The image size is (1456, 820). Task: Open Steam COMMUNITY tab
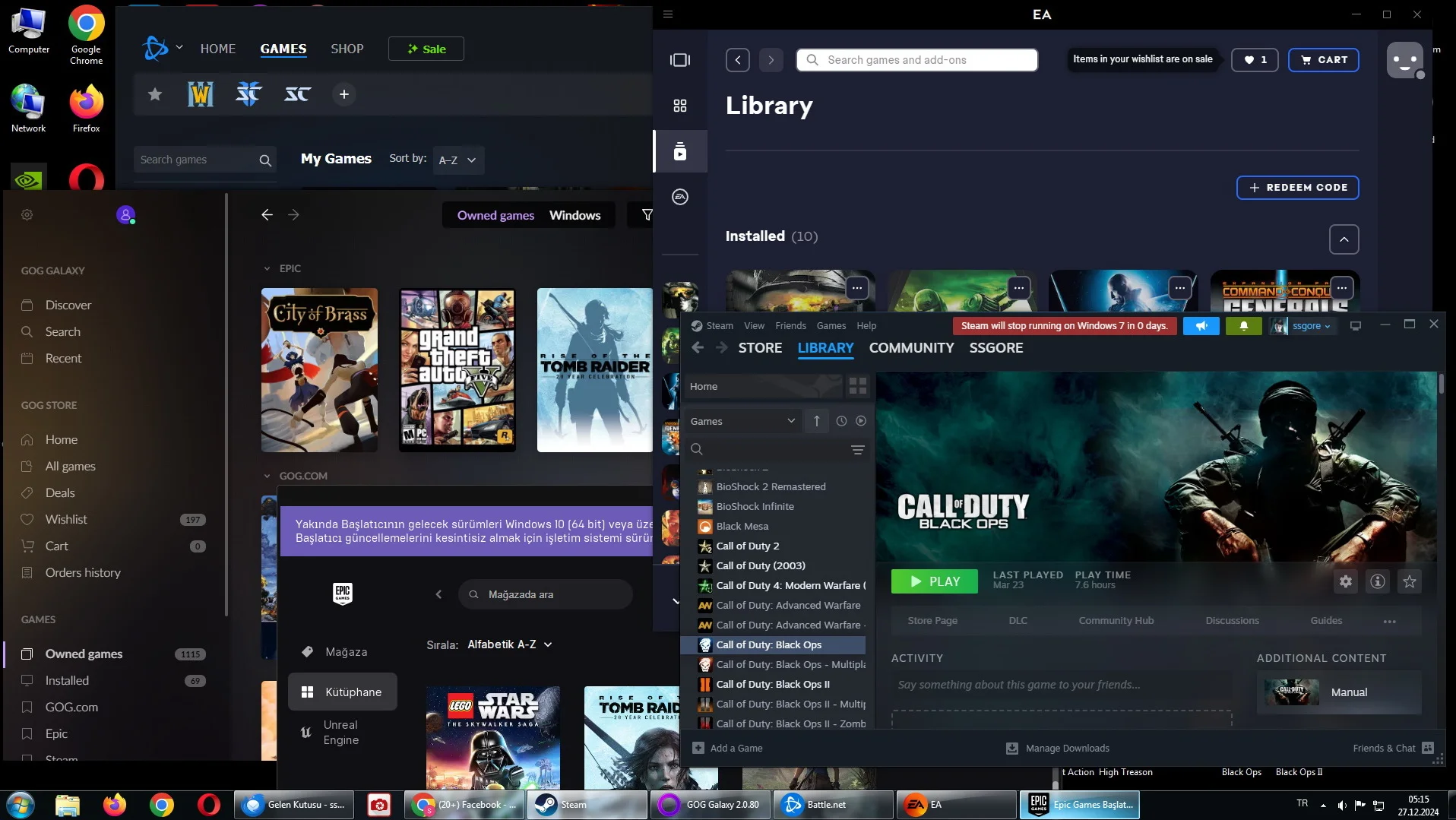911,348
